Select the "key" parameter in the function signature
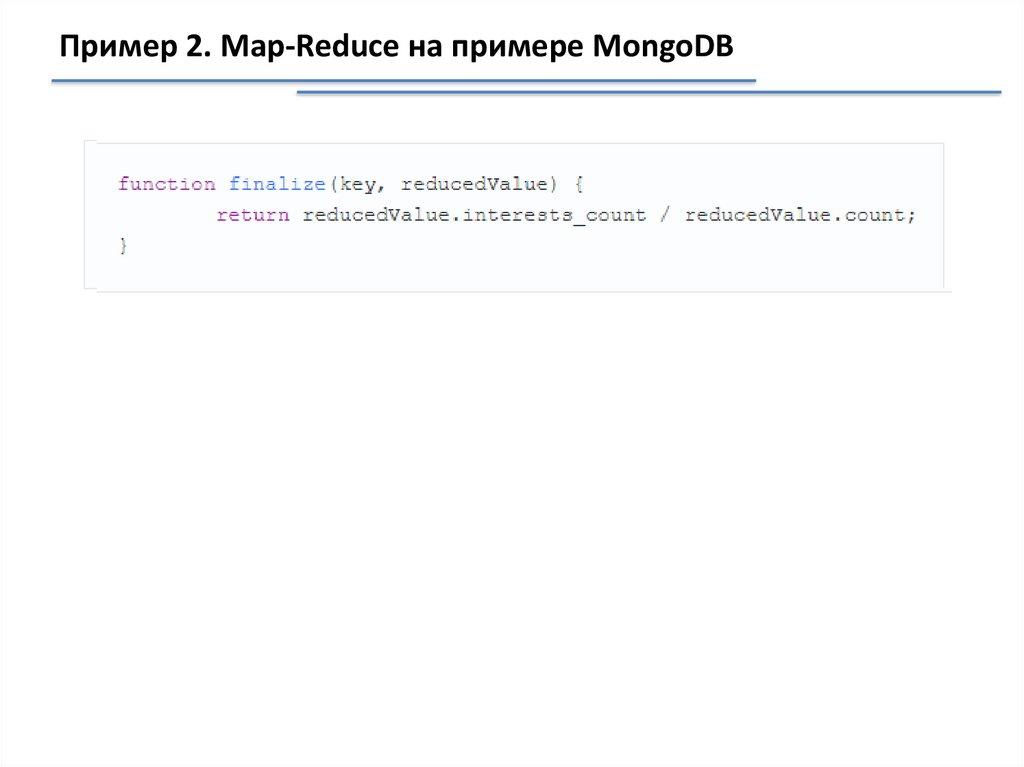Screen dimensions: 1024x767 pyautogui.click(x=357, y=184)
